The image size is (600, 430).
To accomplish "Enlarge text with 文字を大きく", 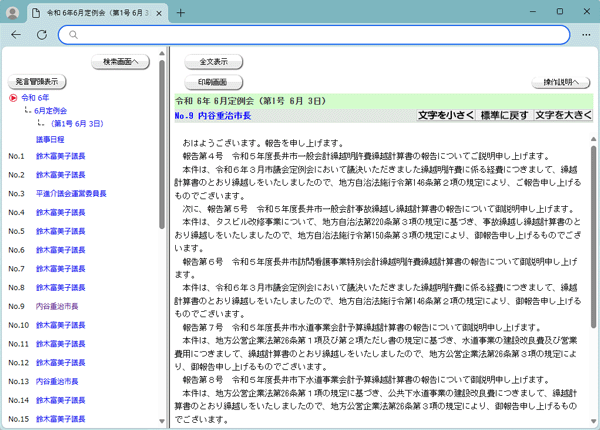I will pos(563,115).
